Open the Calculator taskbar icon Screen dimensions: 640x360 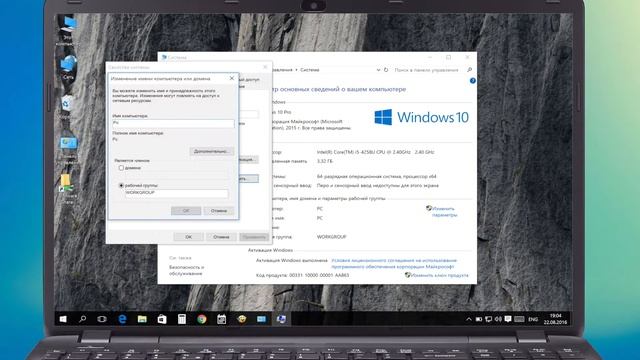[182, 319]
